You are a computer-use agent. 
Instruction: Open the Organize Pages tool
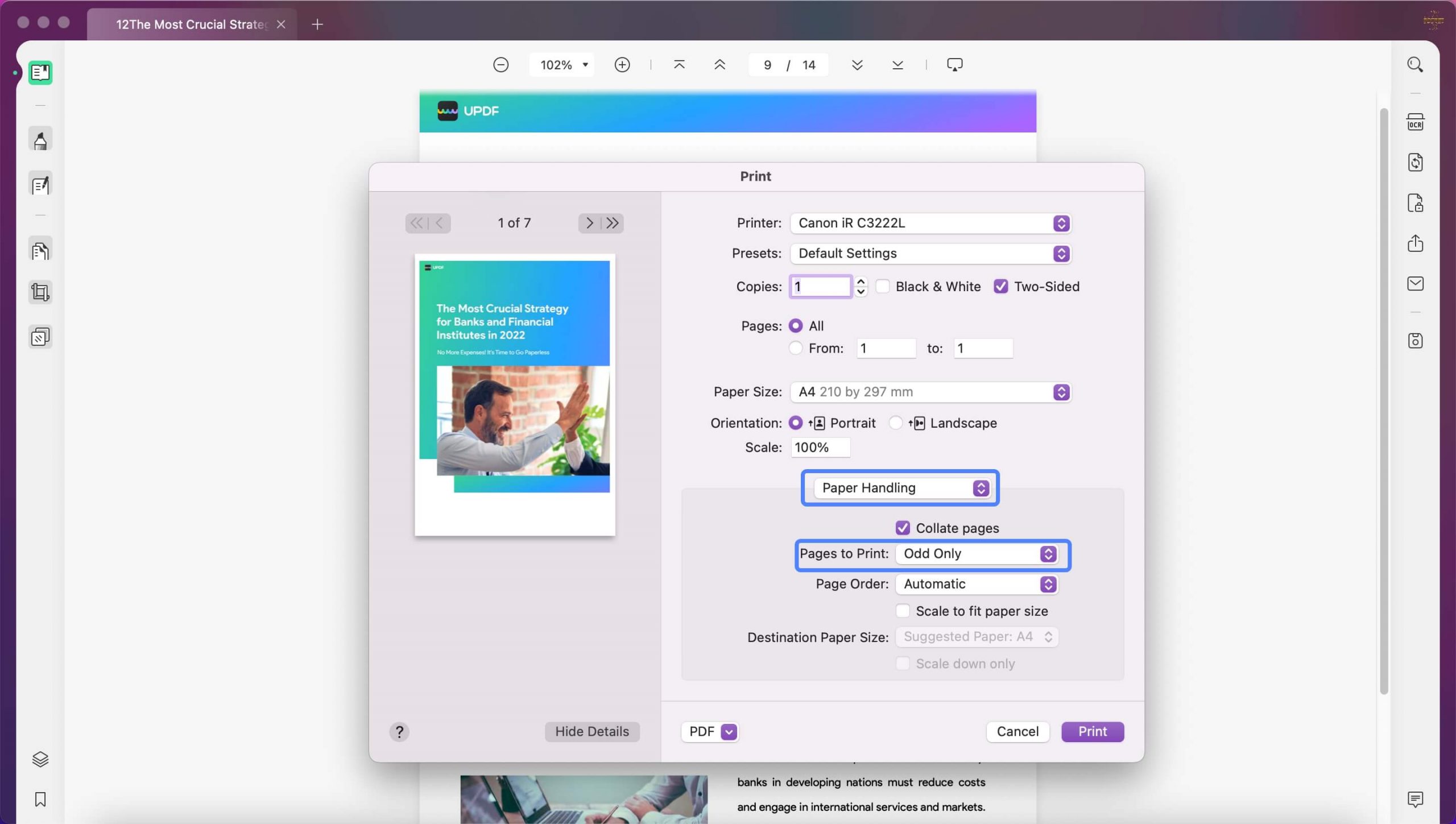[40, 249]
